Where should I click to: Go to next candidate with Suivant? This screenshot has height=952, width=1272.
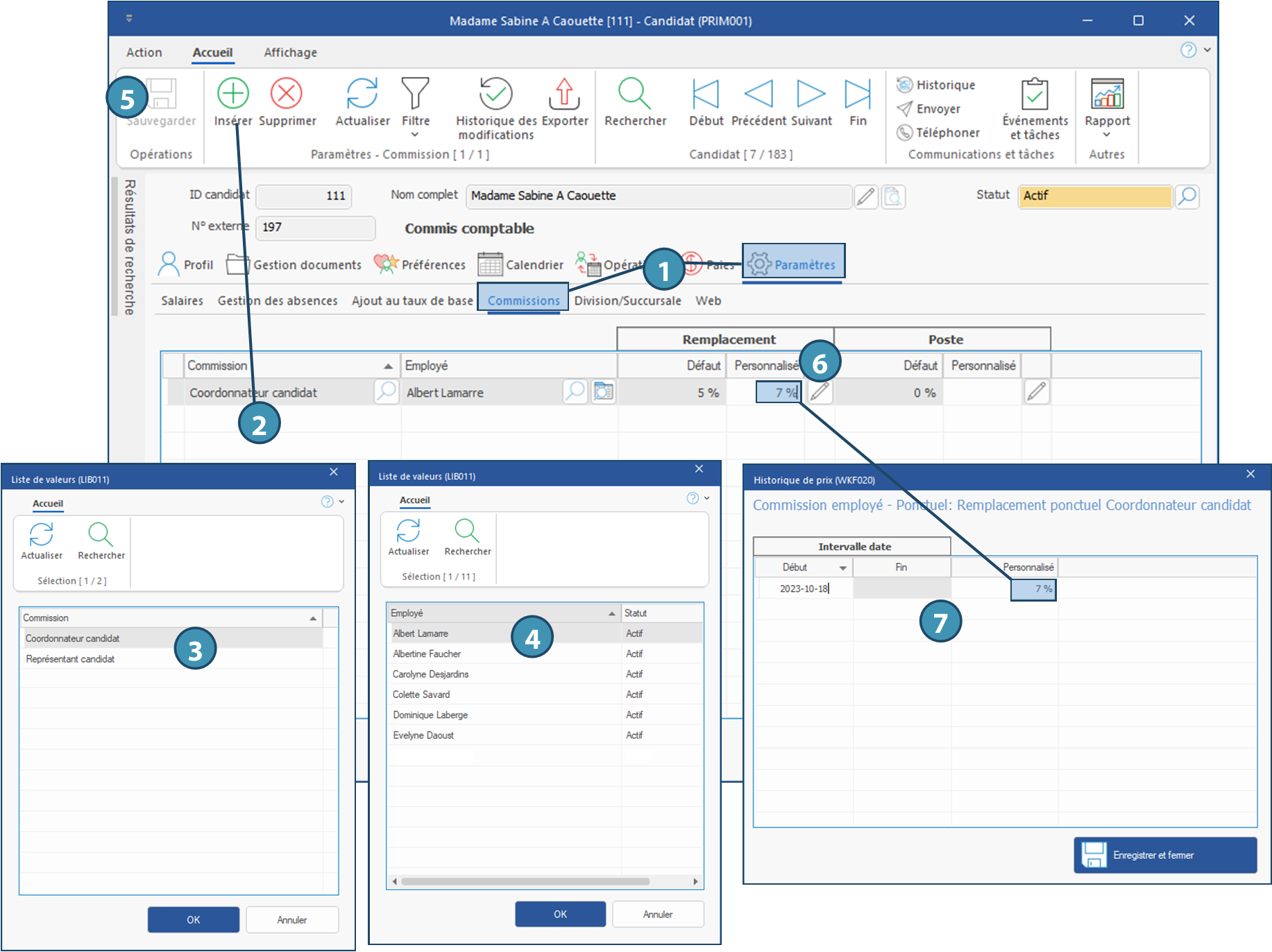pyautogui.click(x=811, y=94)
